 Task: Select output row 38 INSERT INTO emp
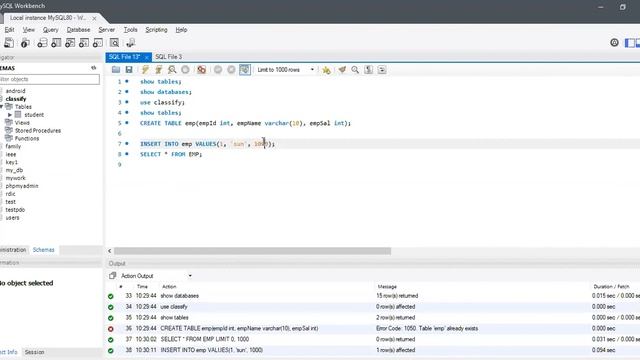[372, 350]
